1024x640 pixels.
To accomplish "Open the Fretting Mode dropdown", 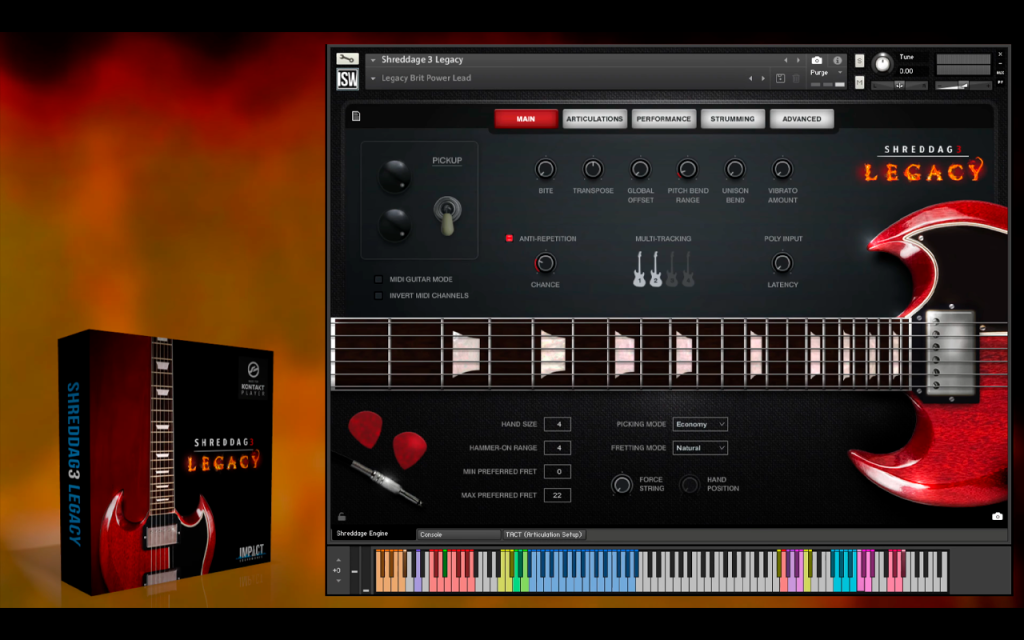I will click(x=700, y=448).
